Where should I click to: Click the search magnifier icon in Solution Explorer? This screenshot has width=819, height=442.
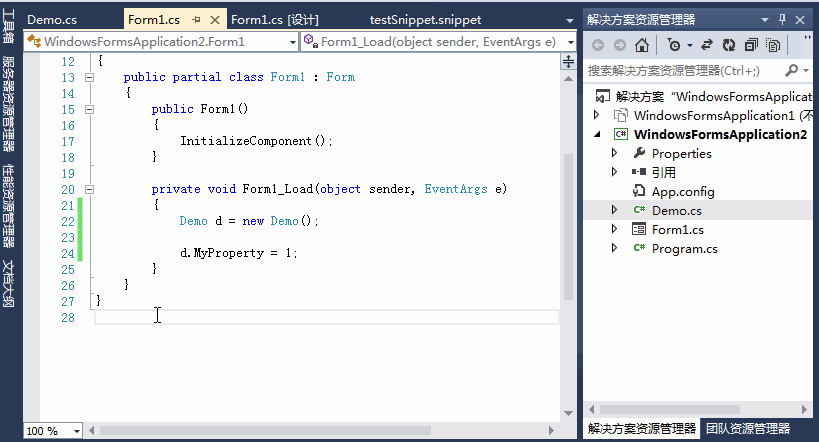coord(791,71)
